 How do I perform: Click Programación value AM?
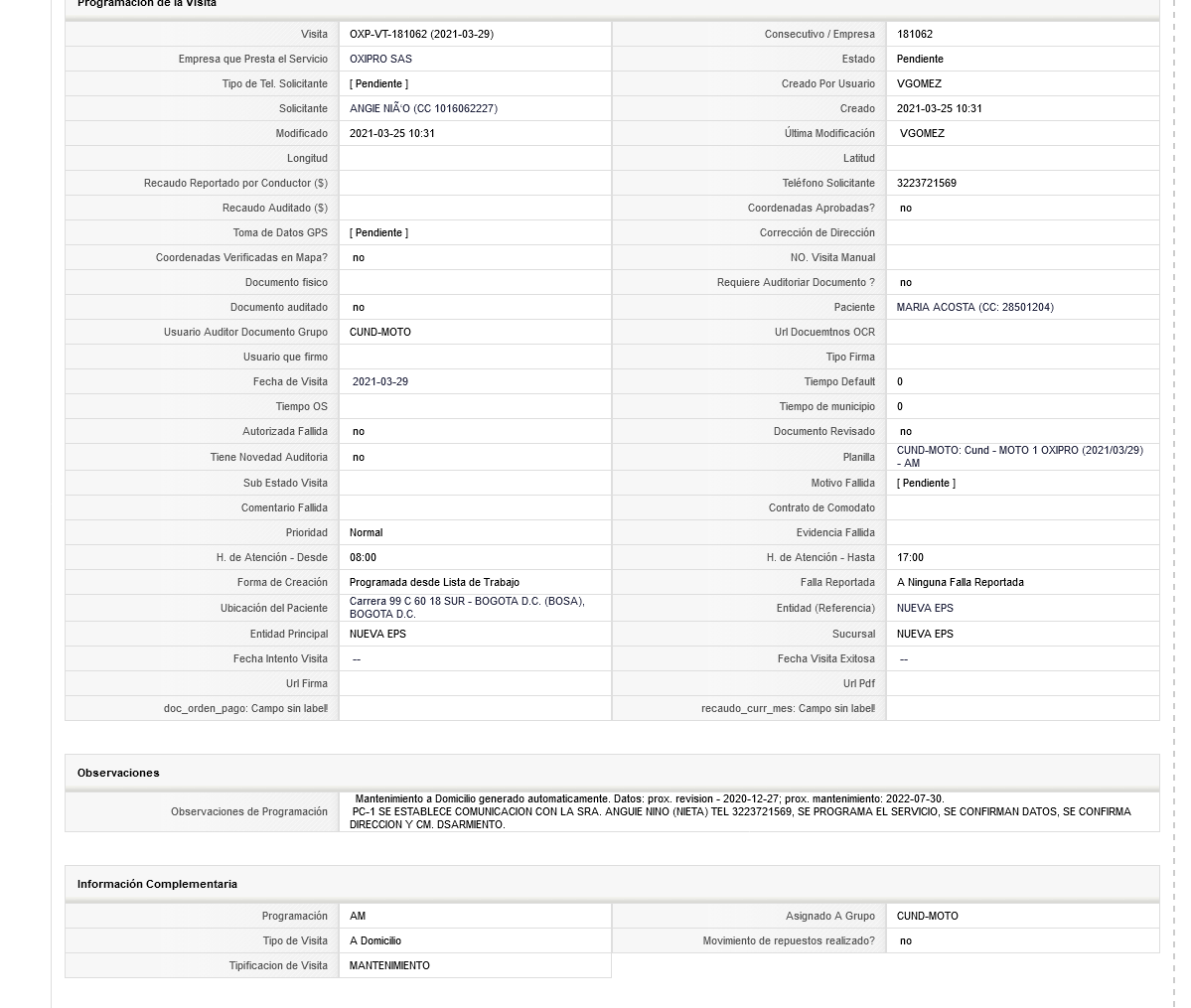coord(357,916)
